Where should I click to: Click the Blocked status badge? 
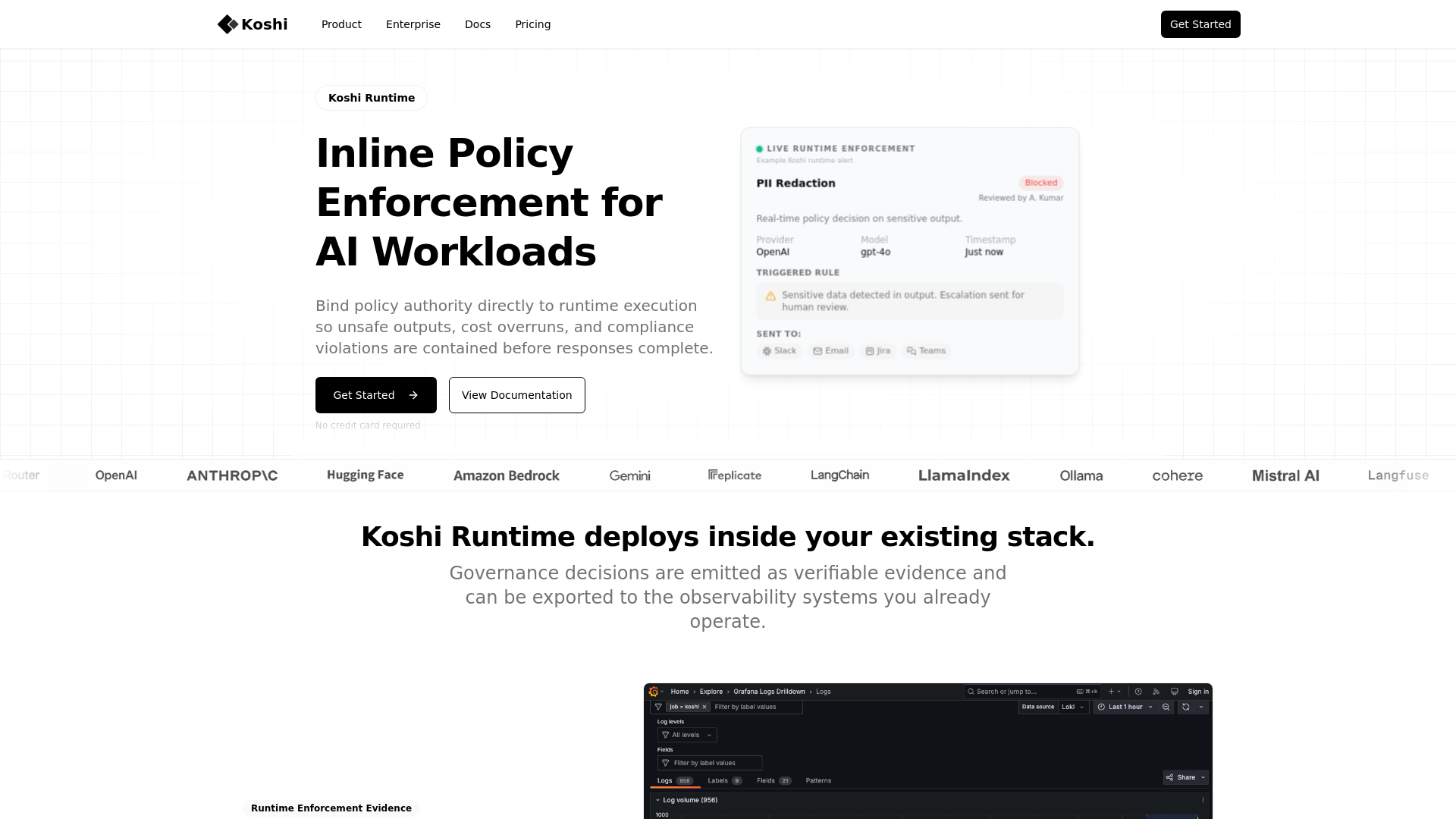[1040, 183]
